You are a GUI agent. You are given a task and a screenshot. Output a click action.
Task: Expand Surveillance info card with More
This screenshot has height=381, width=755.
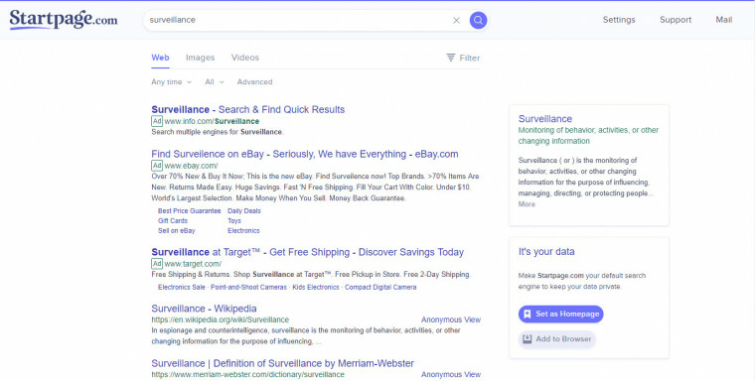526,204
